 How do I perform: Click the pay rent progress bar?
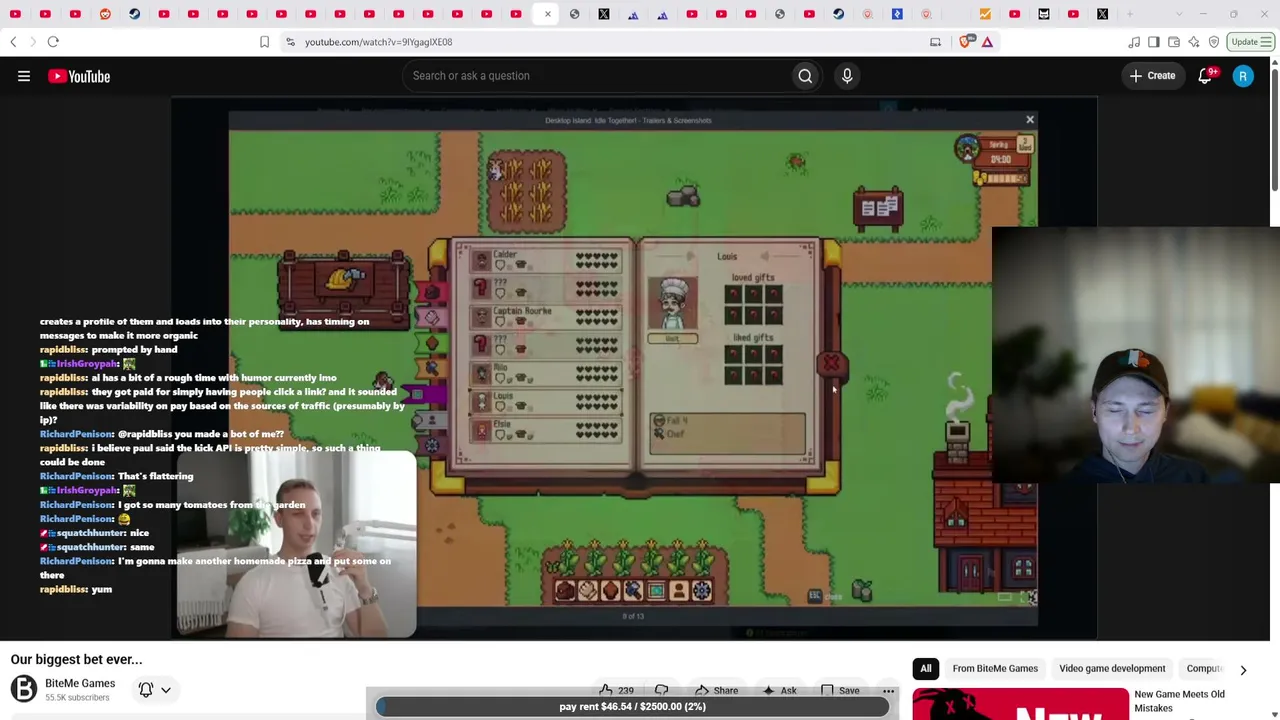tap(632, 706)
